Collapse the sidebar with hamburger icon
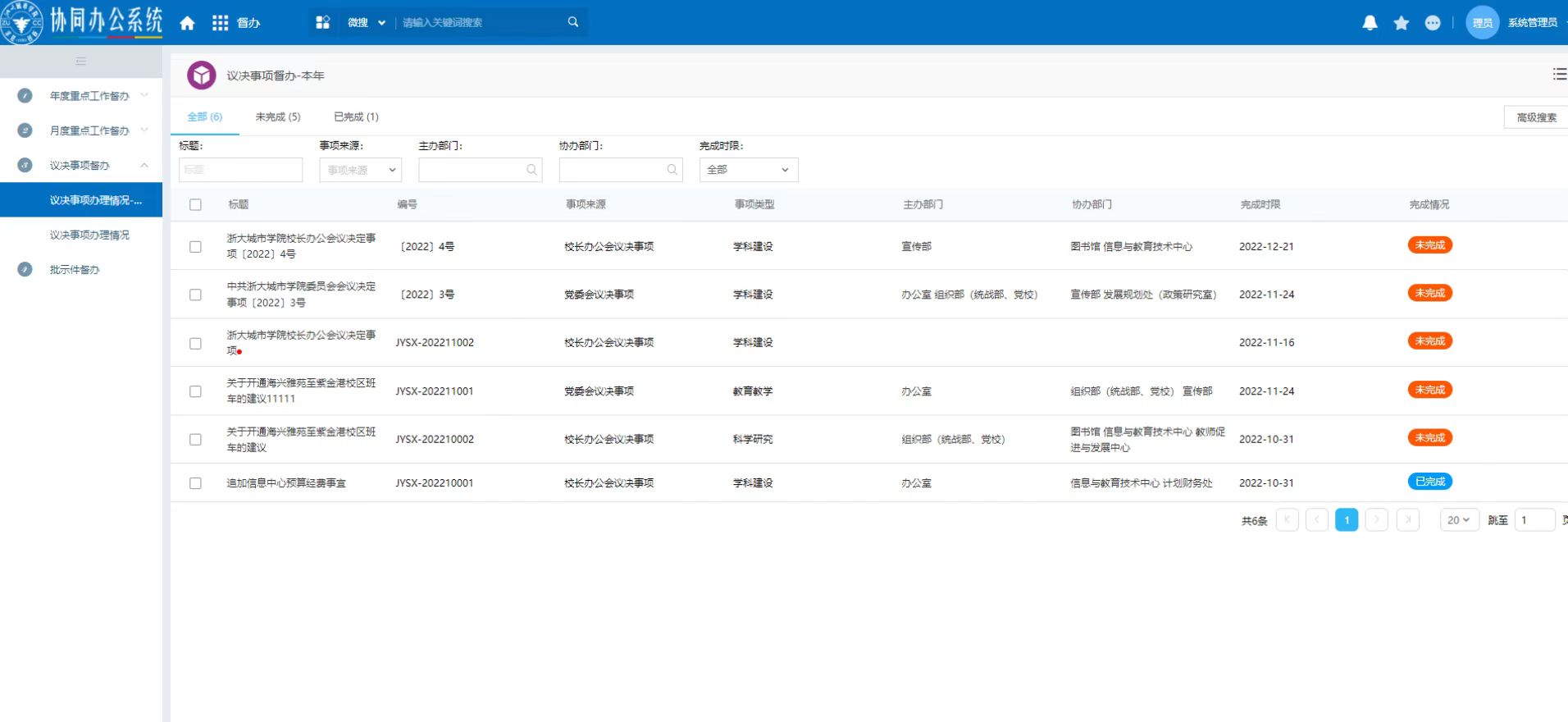This screenshot has width=1568, height=722. tap(80, 62)
